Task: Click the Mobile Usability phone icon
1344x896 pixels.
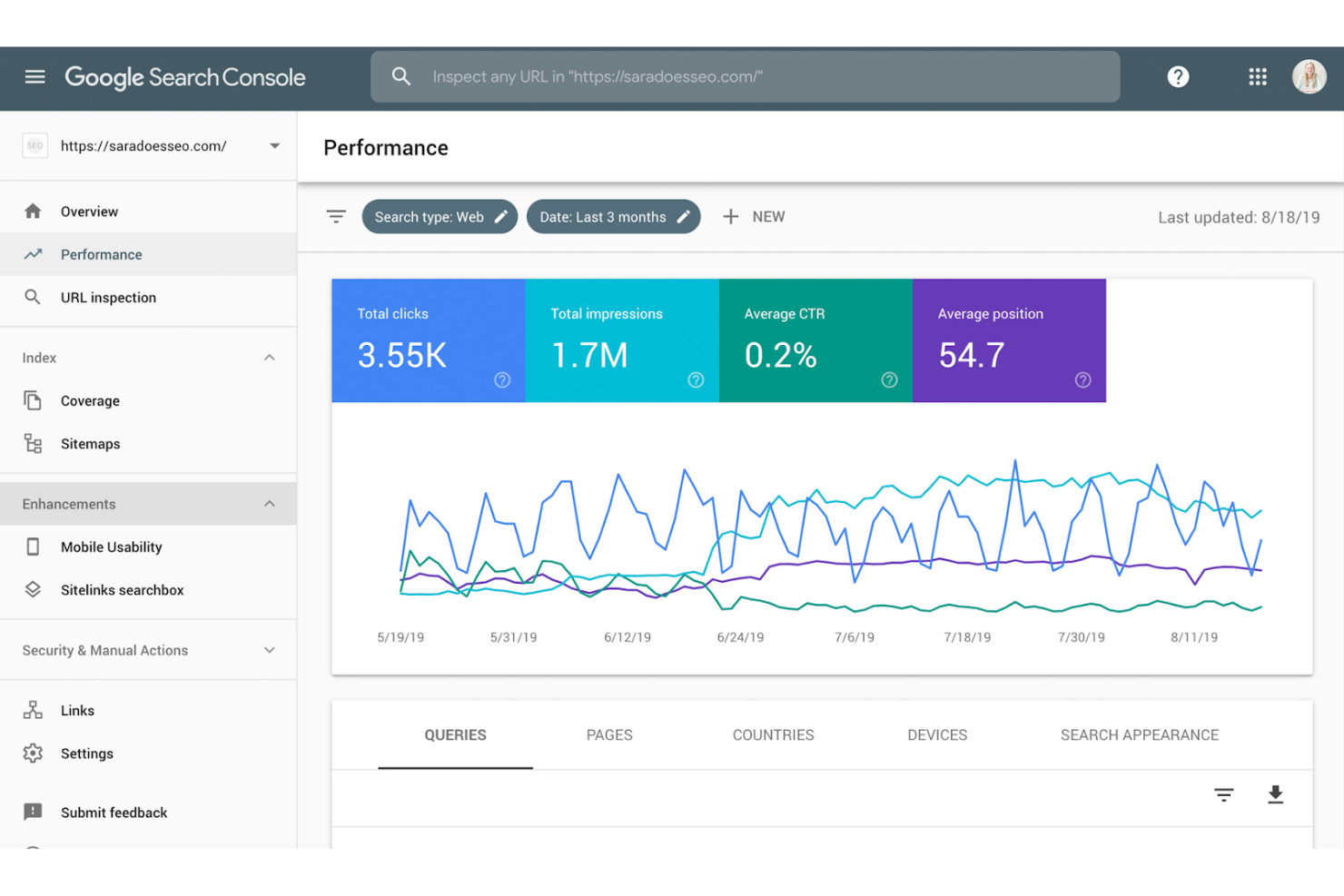Action: point(33,546)
